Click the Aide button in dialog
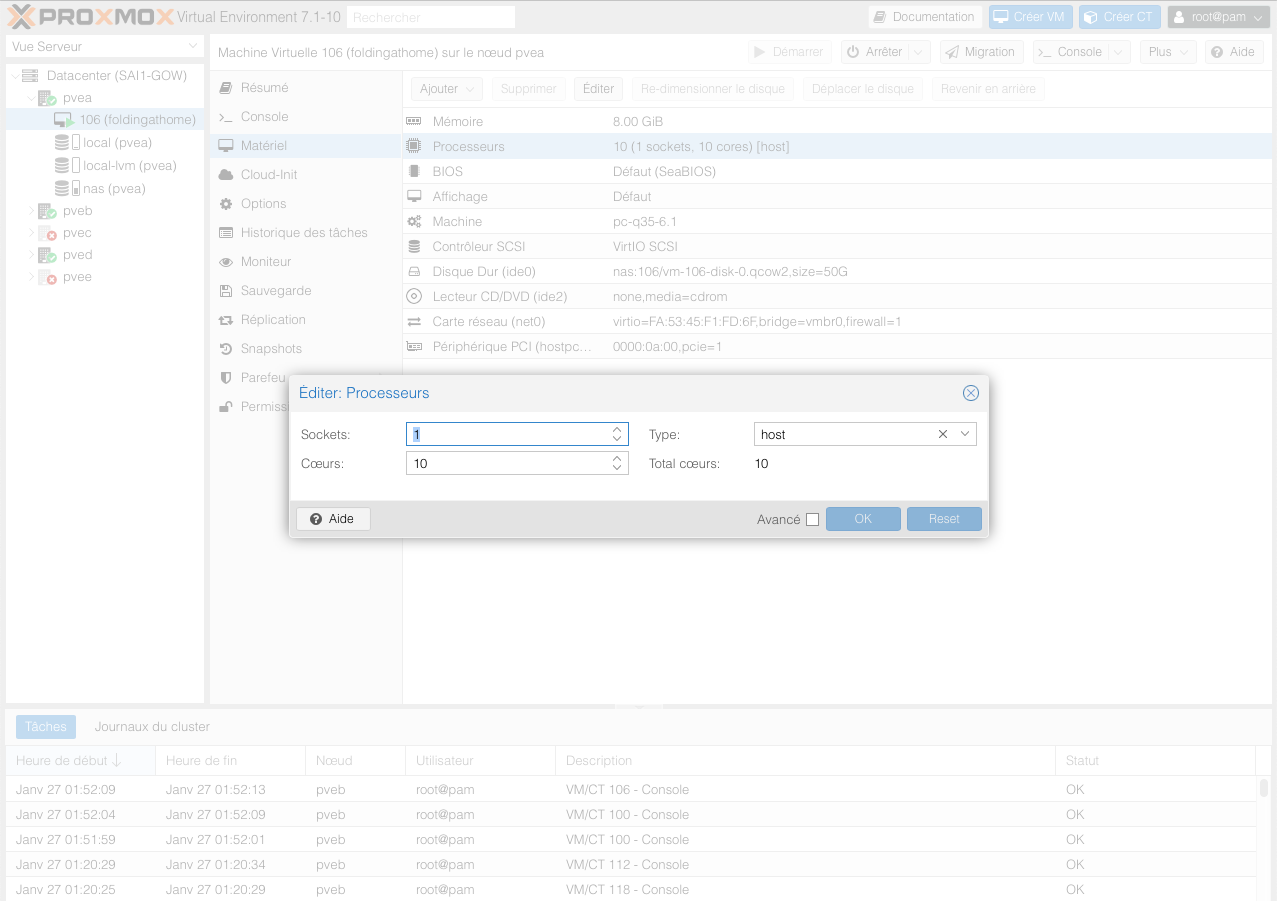Viewport: 1277px width, 901px height. (x=333, y=519)
